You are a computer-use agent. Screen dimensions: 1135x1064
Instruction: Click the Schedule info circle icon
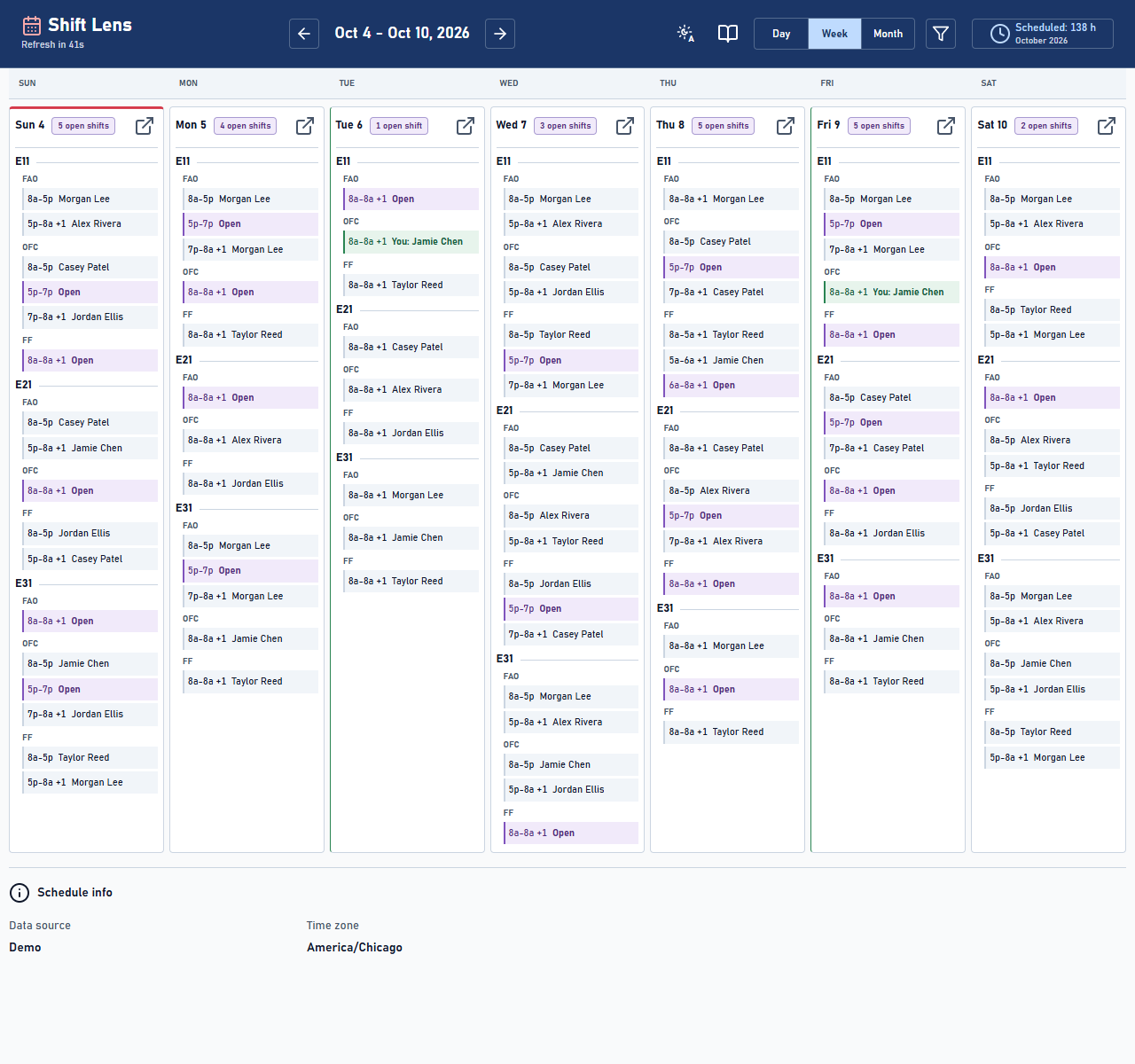coord(20,893)
